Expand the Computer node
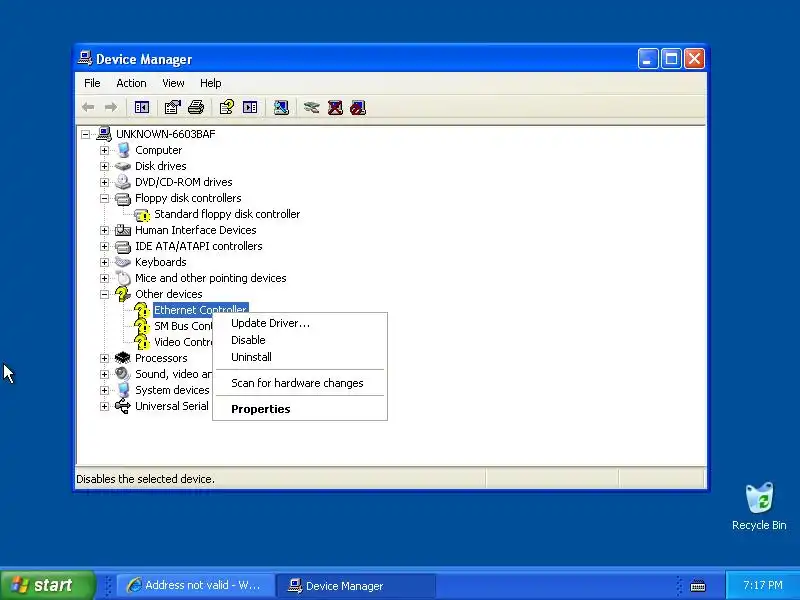Image resolution: width=800 pixels, height=600 pixels. coord(105,151)
